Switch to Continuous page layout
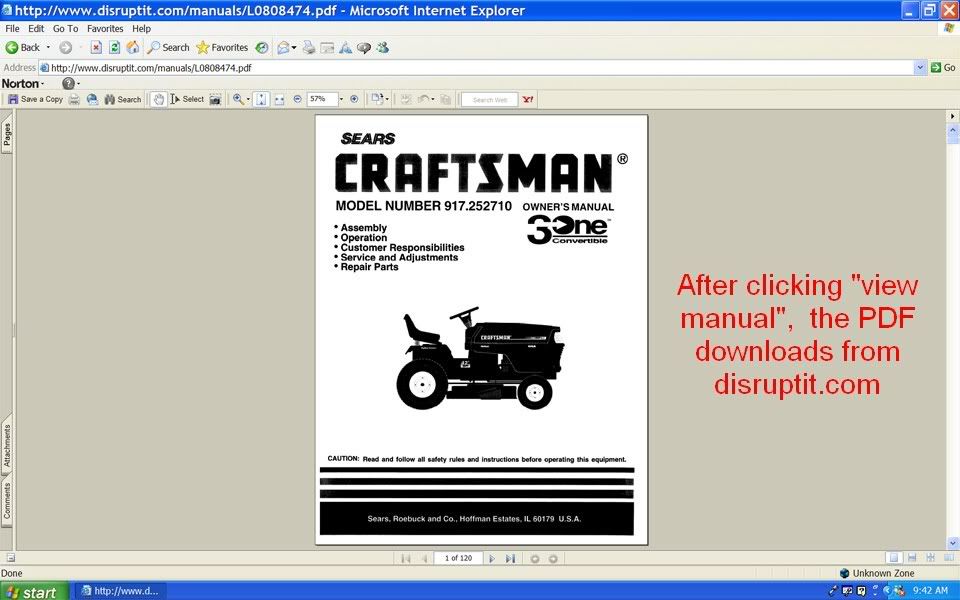960x600 pixels. pyautogui.click(x=912, y=557)
